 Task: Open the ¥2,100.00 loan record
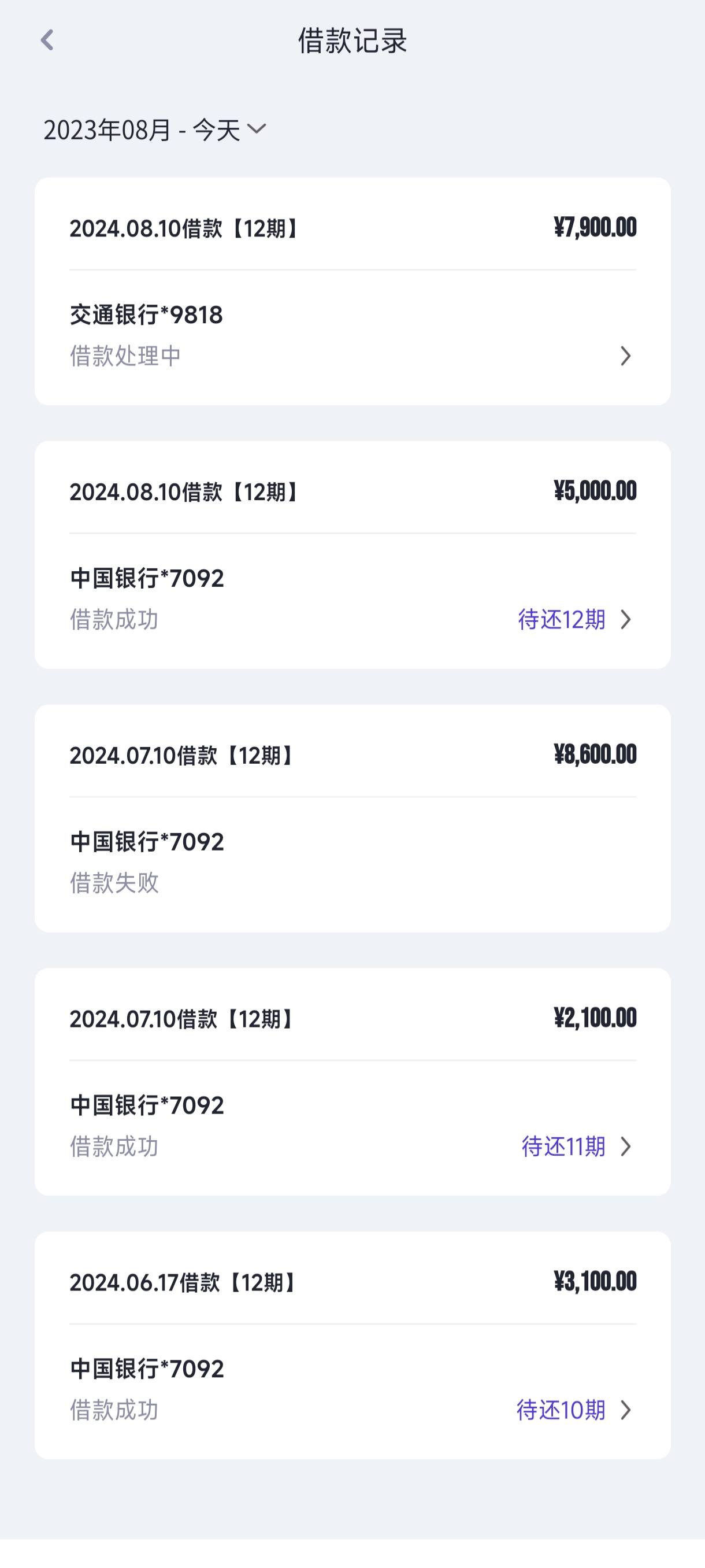pos(353,1082)
